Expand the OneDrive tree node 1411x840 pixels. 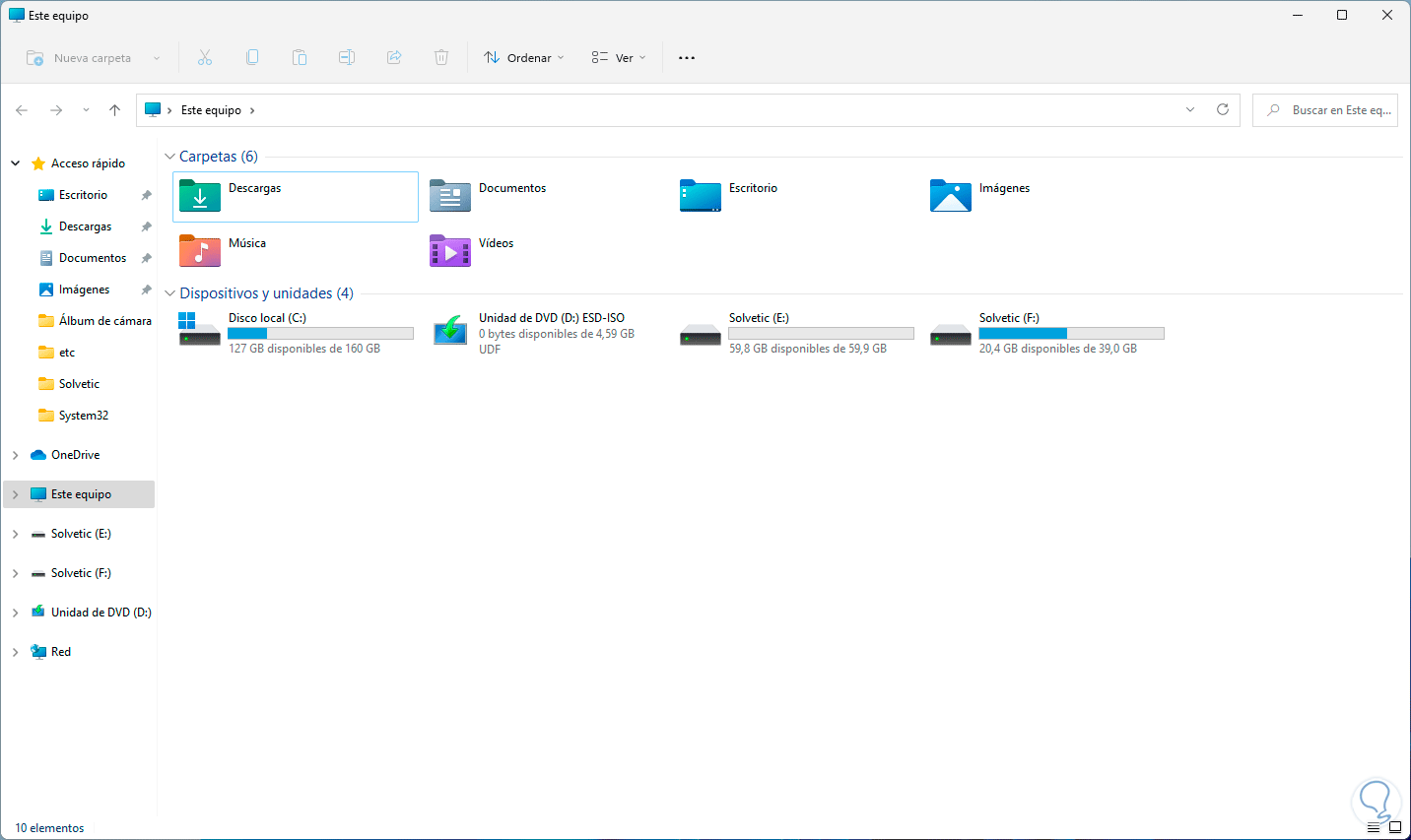click(x=16, y=455)
